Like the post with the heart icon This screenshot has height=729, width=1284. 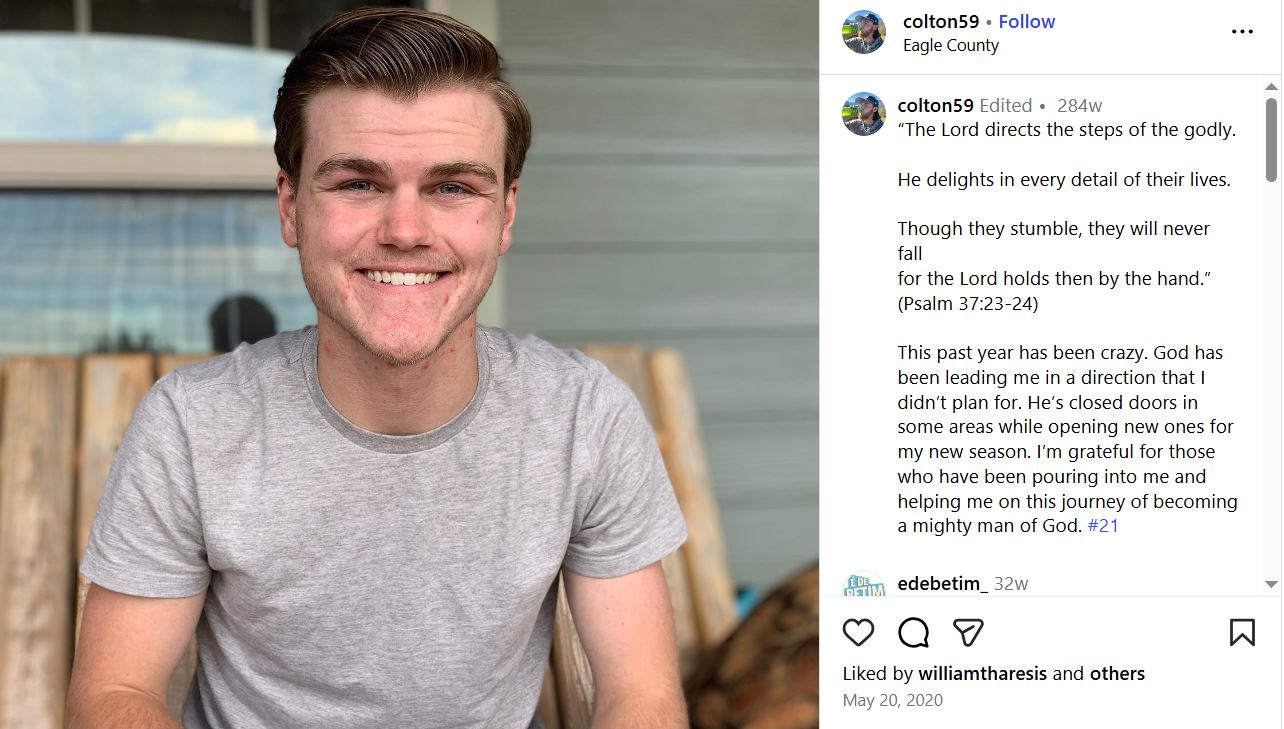tap(858, 632)
